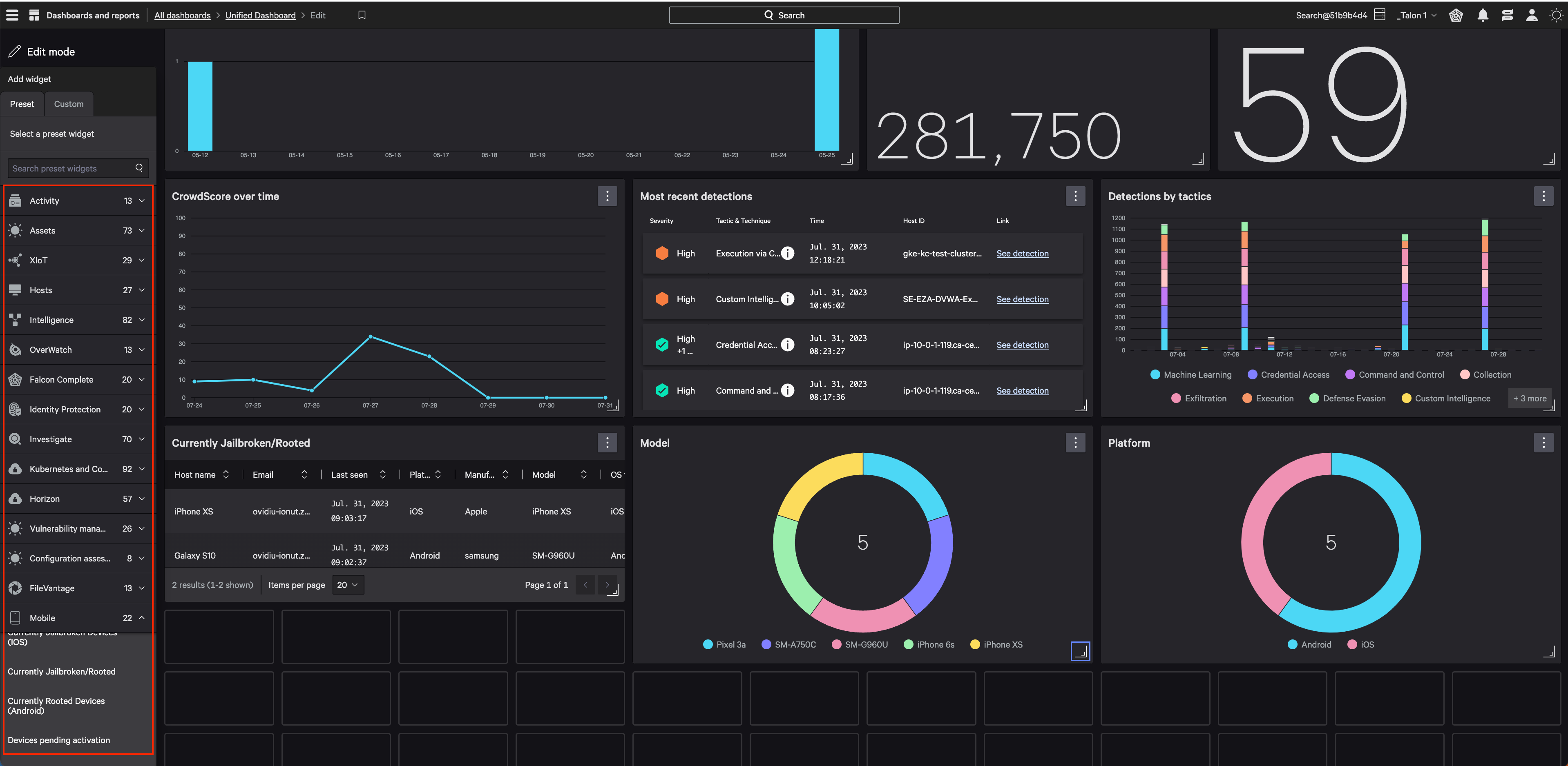
Task: Click the info icon next to Credential Acc...
Action: click(788, 345)
